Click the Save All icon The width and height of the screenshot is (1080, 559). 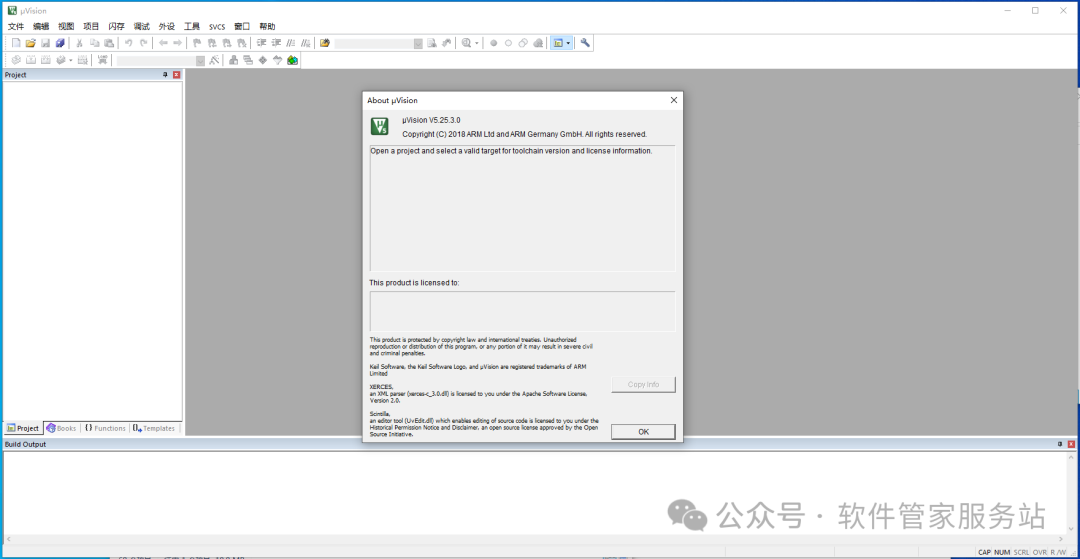point(60,43)
